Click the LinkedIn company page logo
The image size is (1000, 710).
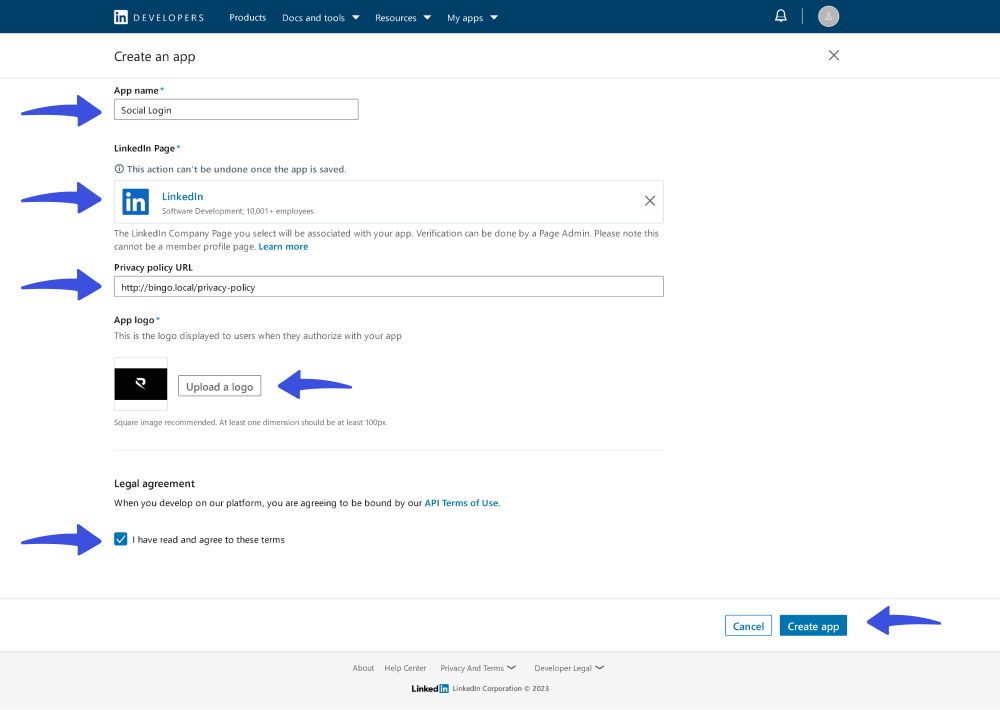point(135,202)
